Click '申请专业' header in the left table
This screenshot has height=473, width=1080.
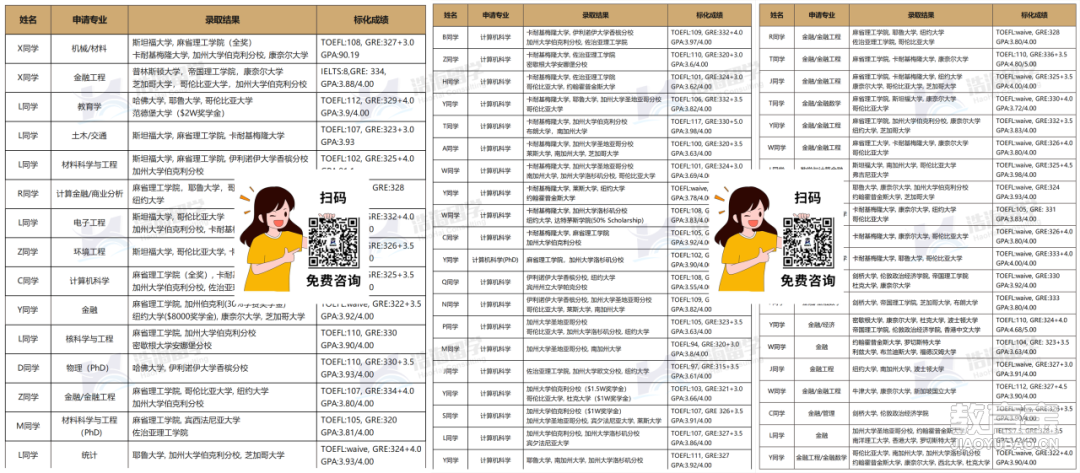coord(90,20)
